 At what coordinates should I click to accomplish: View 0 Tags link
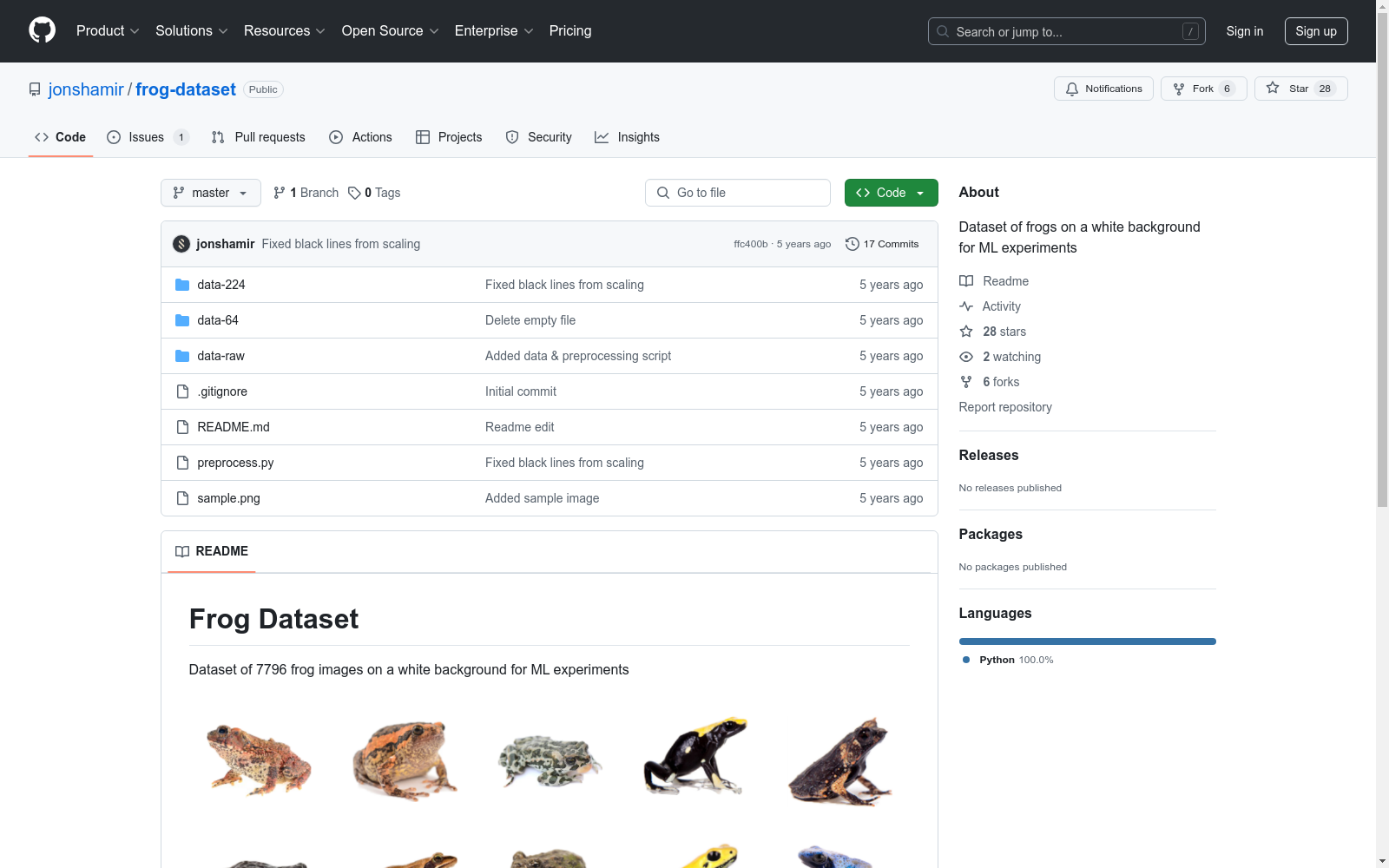374,193
